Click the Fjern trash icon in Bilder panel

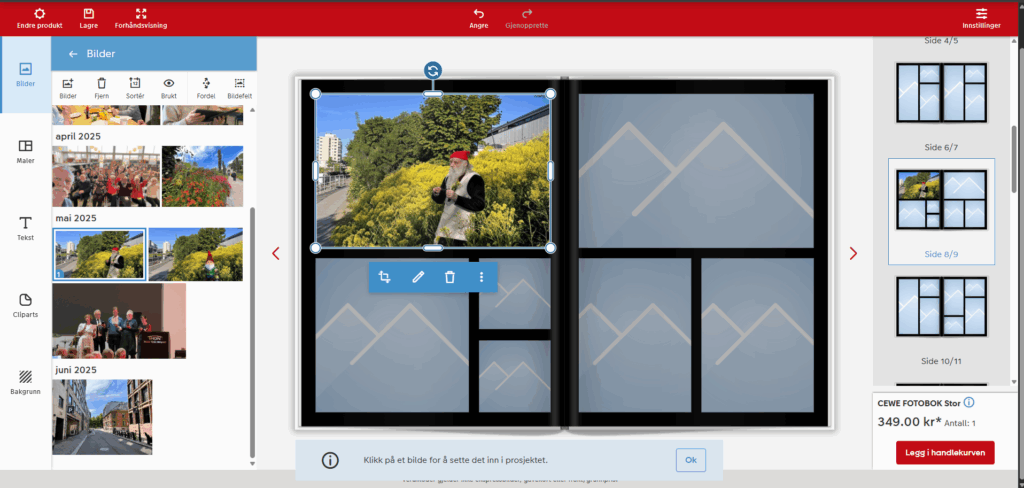(101, 88)
